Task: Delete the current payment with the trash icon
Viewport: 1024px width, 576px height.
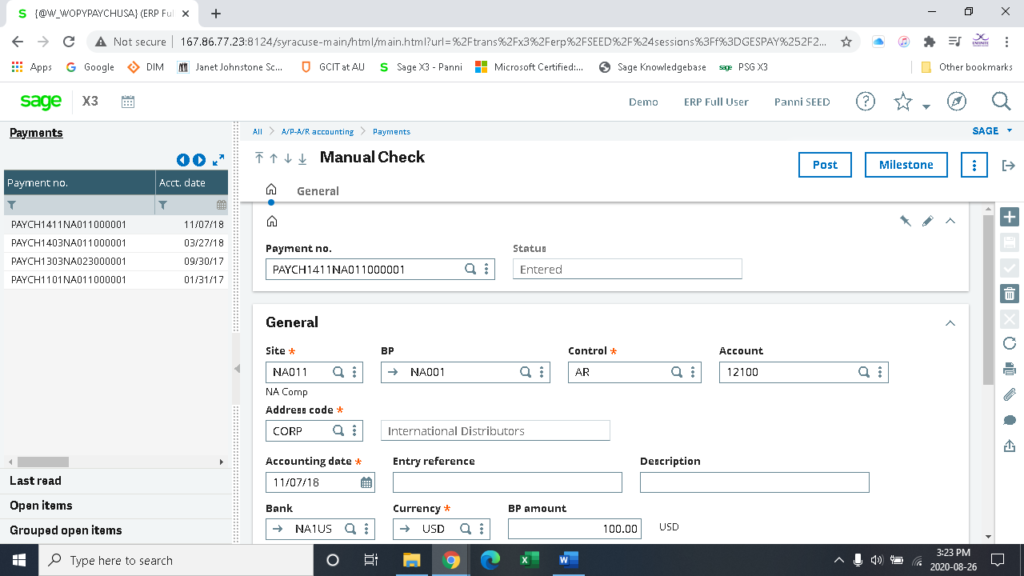Action: pyautogui.click(x=1009, y=293)
